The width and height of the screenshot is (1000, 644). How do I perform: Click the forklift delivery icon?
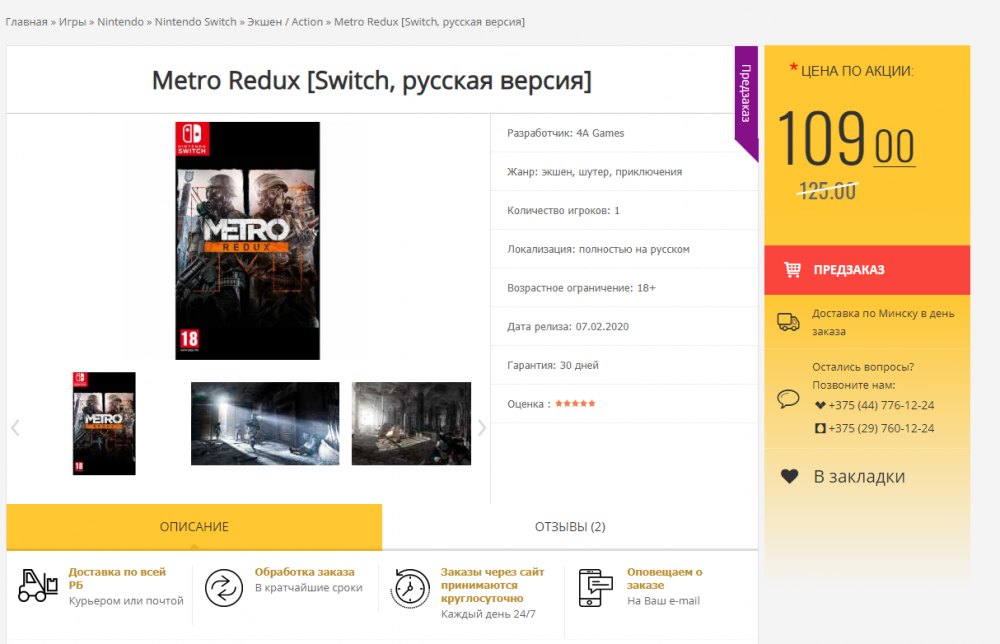[x=38, y=586]
